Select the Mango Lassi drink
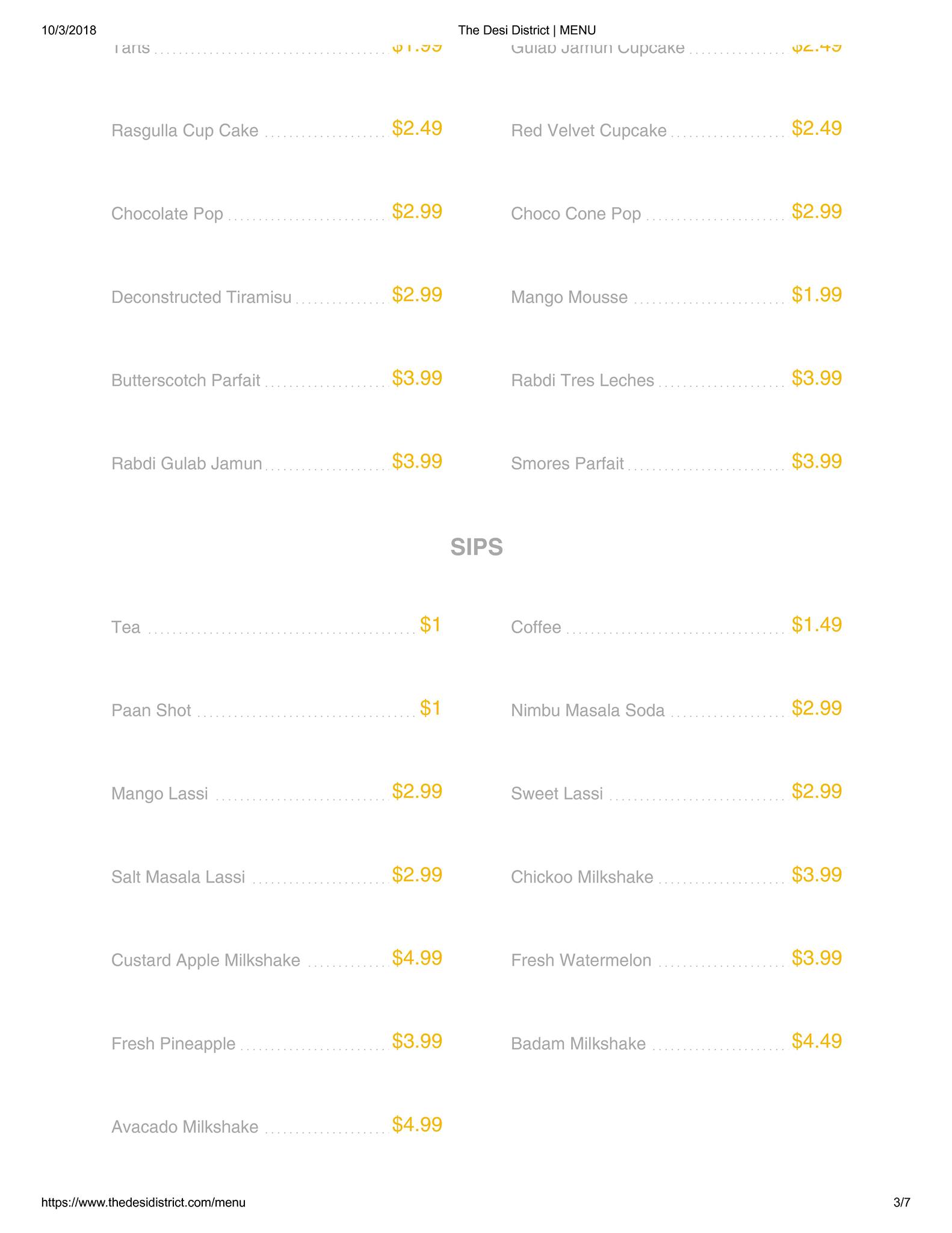Screen dimensions: 952x1233 point(159,794)
